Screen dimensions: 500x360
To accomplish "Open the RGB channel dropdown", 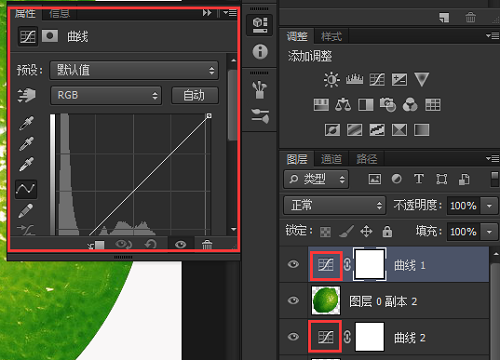I will click(x=106, y=95).
